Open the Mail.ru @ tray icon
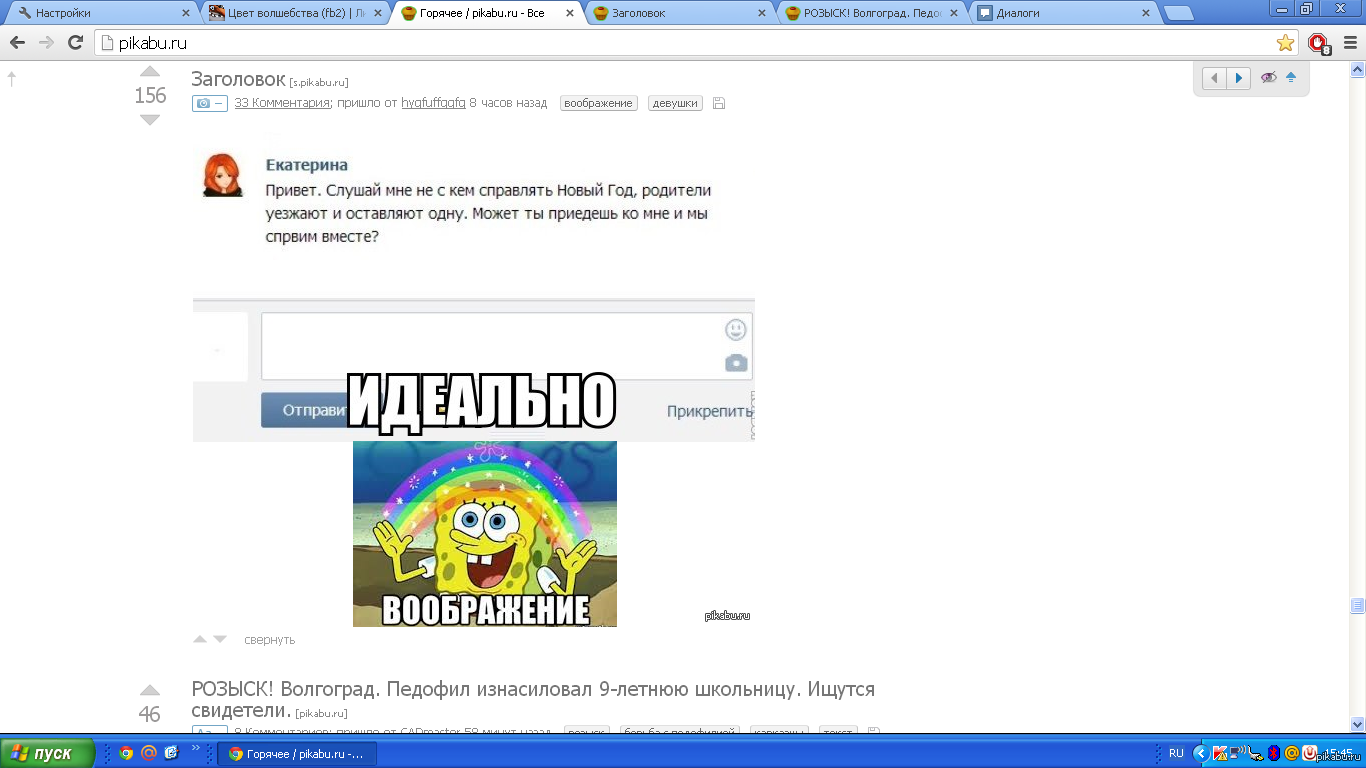This screenshot has width=1366, height=768. 1292,753
